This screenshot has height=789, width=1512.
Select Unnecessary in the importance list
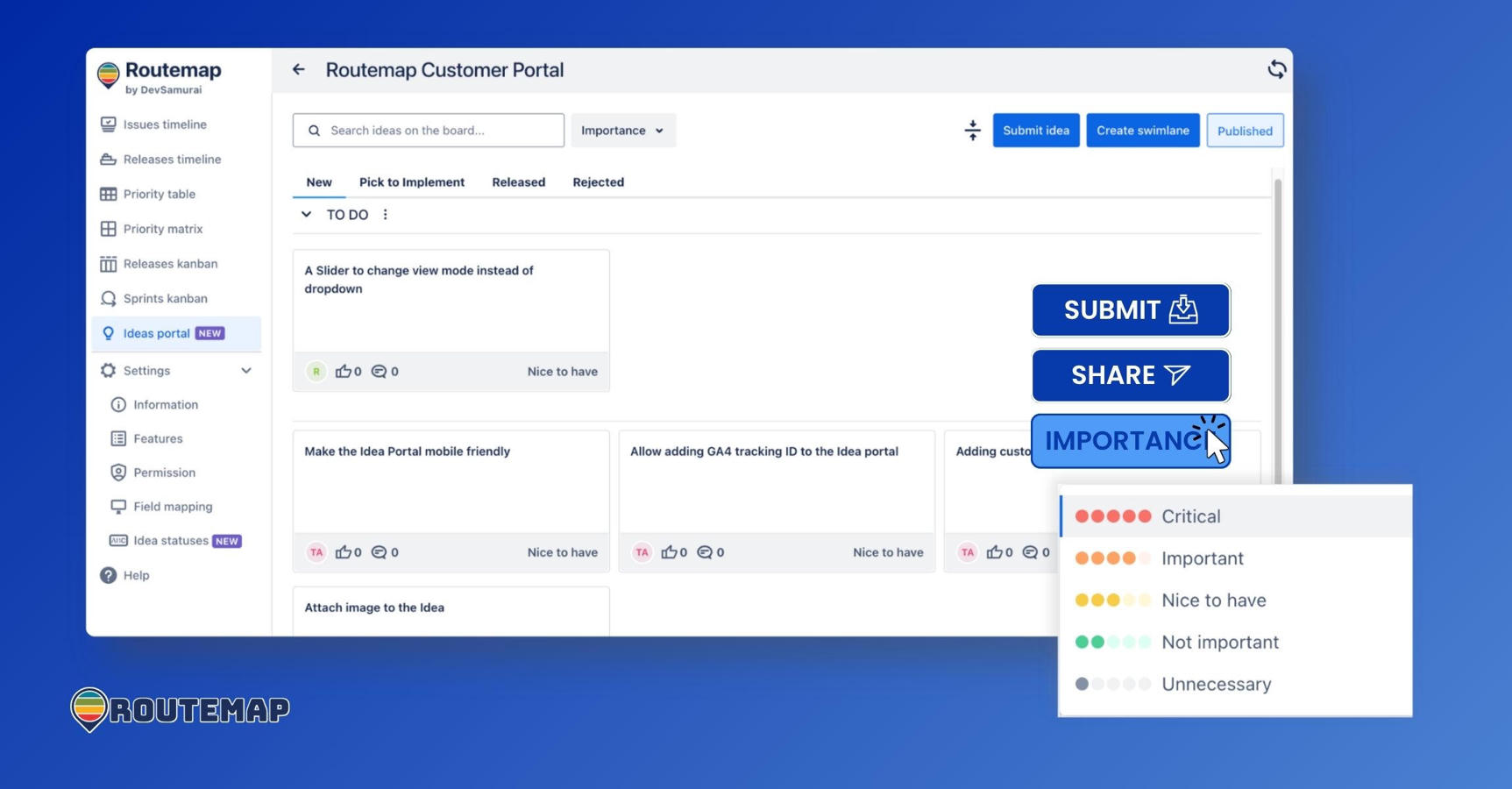point(1236,685)
